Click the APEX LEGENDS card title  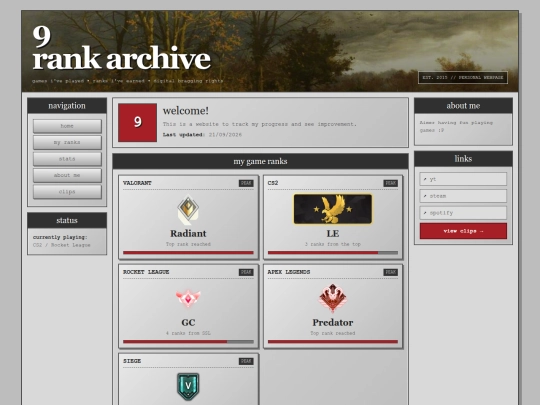pos(289,272)
